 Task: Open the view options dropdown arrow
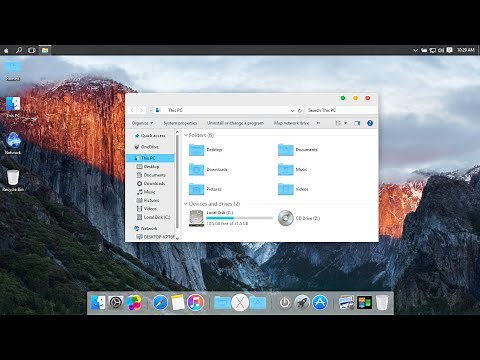click(x=346, y=123)
